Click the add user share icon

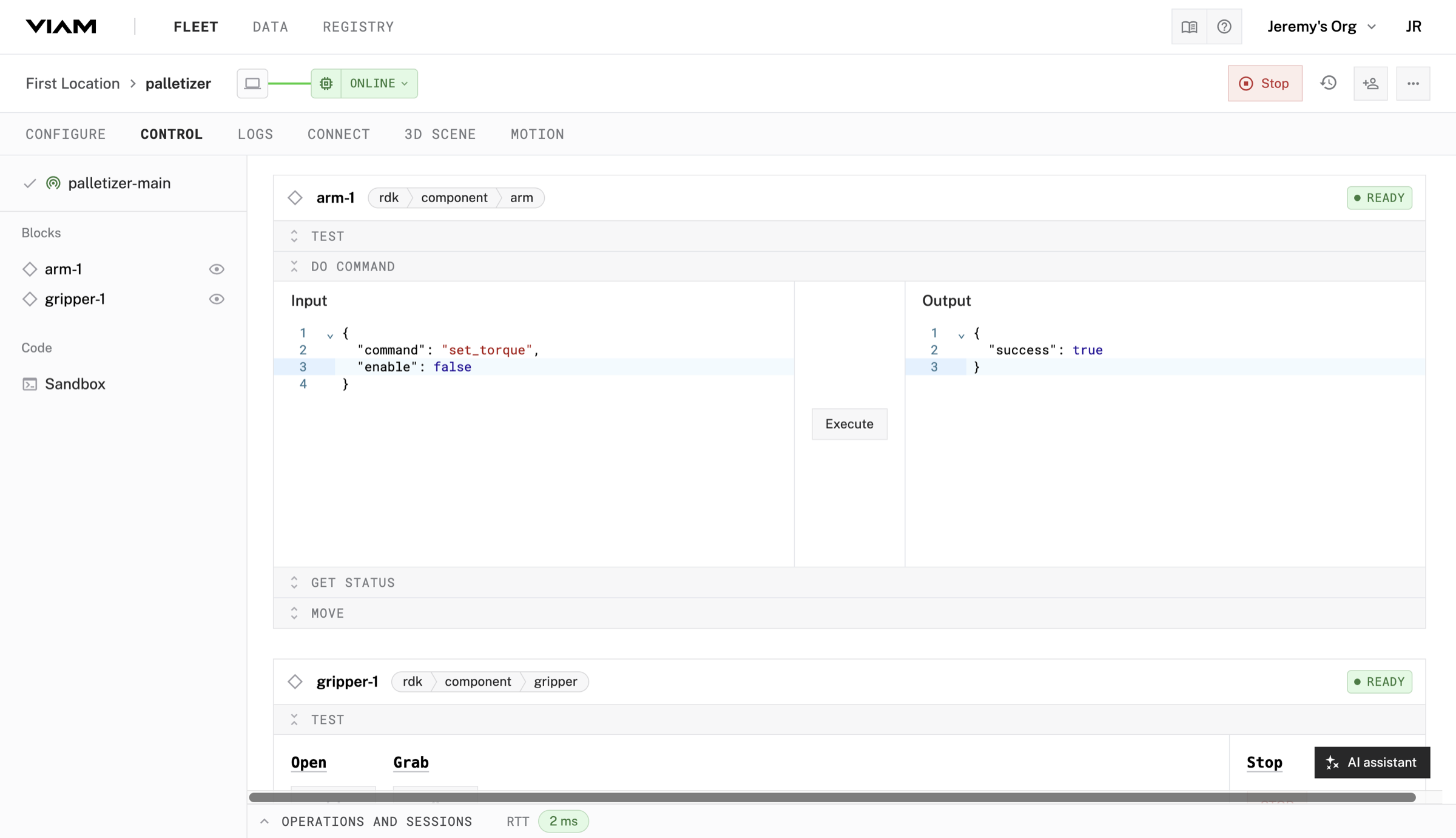(x=1370, y=83)
